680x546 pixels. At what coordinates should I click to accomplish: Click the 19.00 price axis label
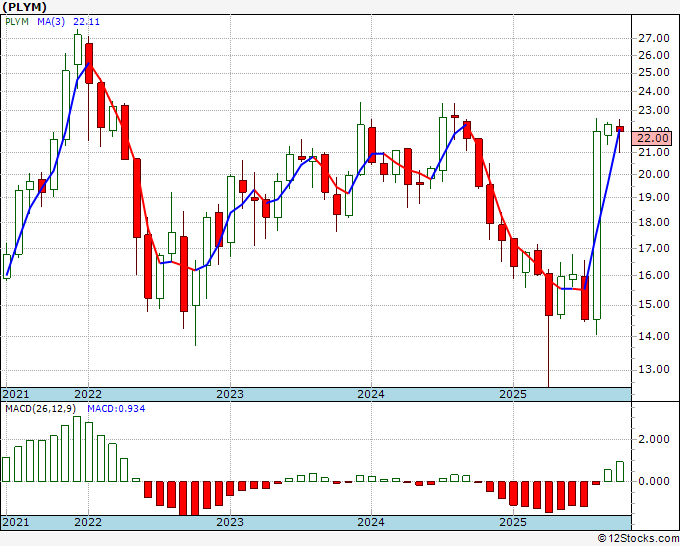point(654,197)
